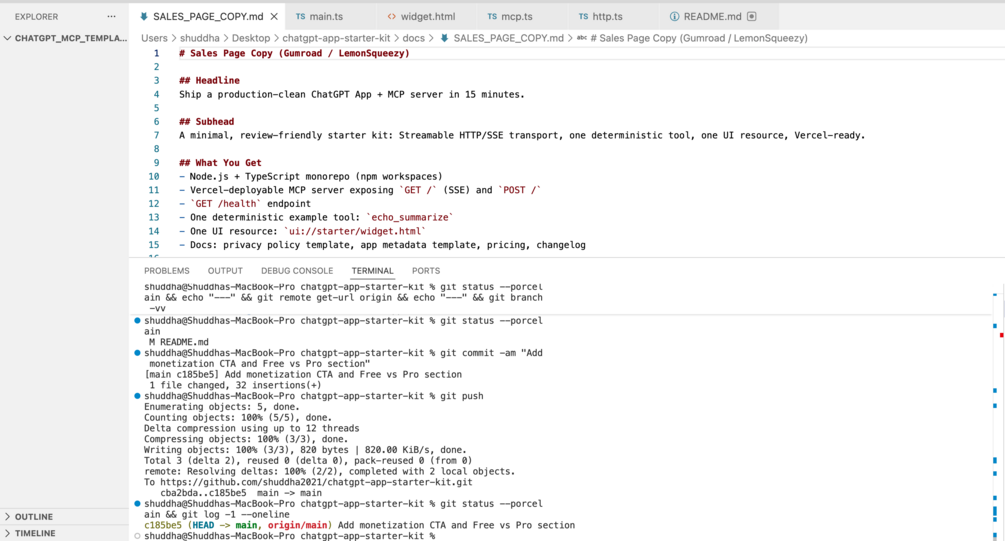
Task: Click the `GET /health` endpoint line
Action: pos(245,204)
